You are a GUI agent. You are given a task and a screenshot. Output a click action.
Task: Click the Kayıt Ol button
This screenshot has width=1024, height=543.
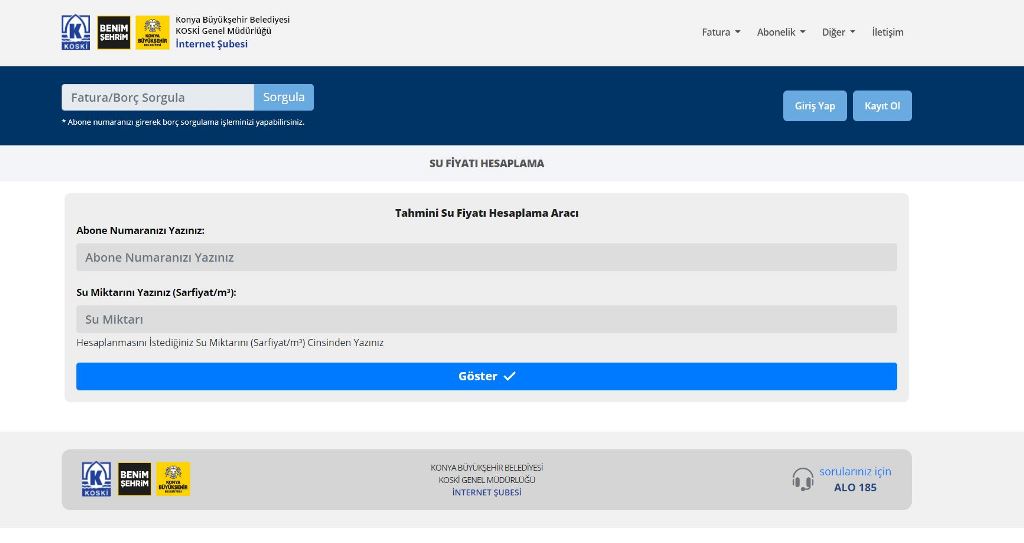pyautogui.click(x=882, y=106)
